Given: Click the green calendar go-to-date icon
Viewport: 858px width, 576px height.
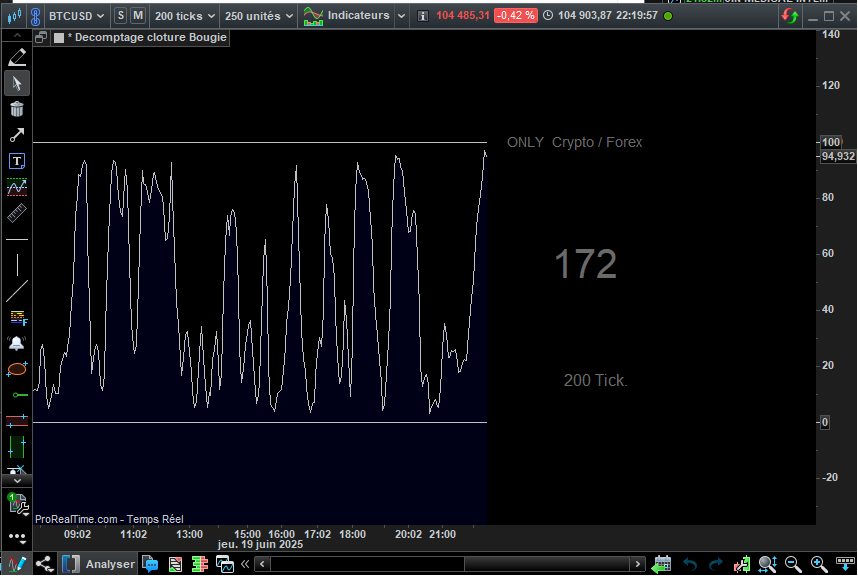Looking at the screenshot, I should (x=662, y=564).
